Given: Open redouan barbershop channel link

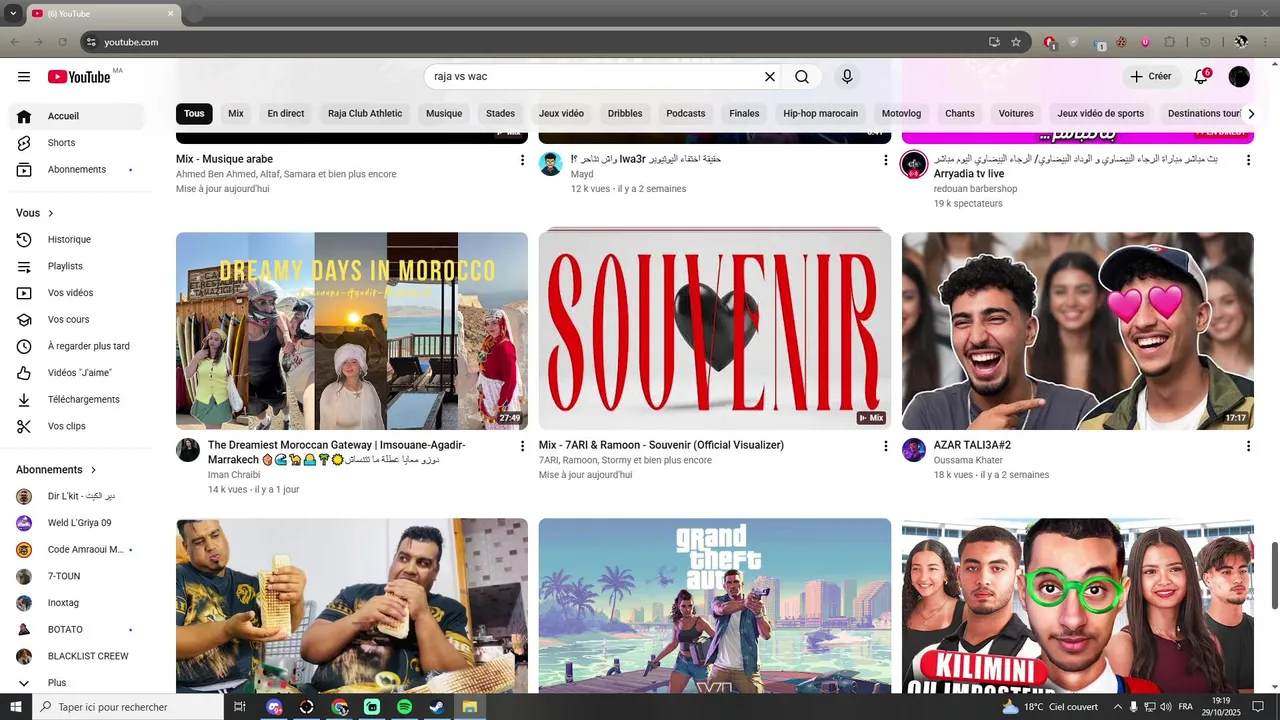Looking at the screenshot, I should click(x=975, y=189).
